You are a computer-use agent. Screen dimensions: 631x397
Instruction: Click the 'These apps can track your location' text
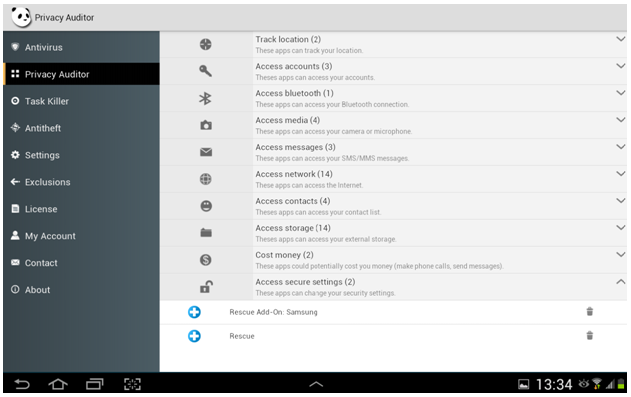click(309, 51)
